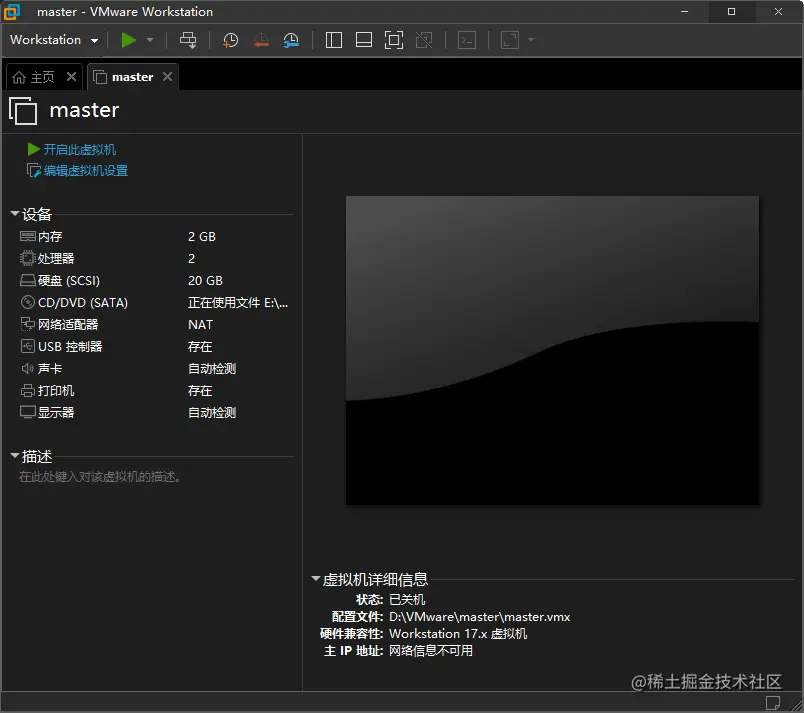This screenshot has width=804, height=713.
Task: Enter full screen mode icon
Action: [394, 40]
